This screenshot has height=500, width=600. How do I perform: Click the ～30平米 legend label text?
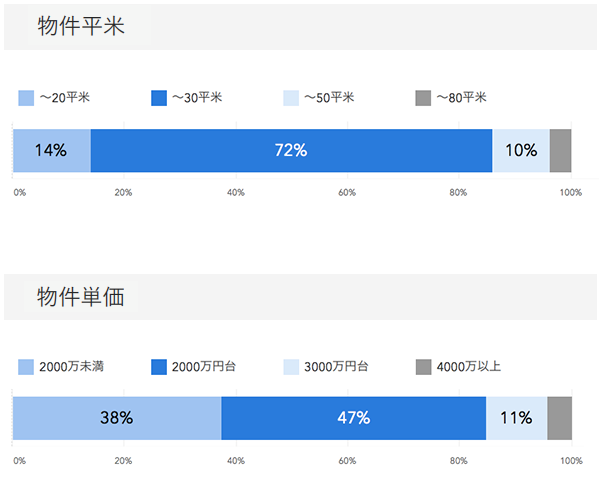[197, 98]
